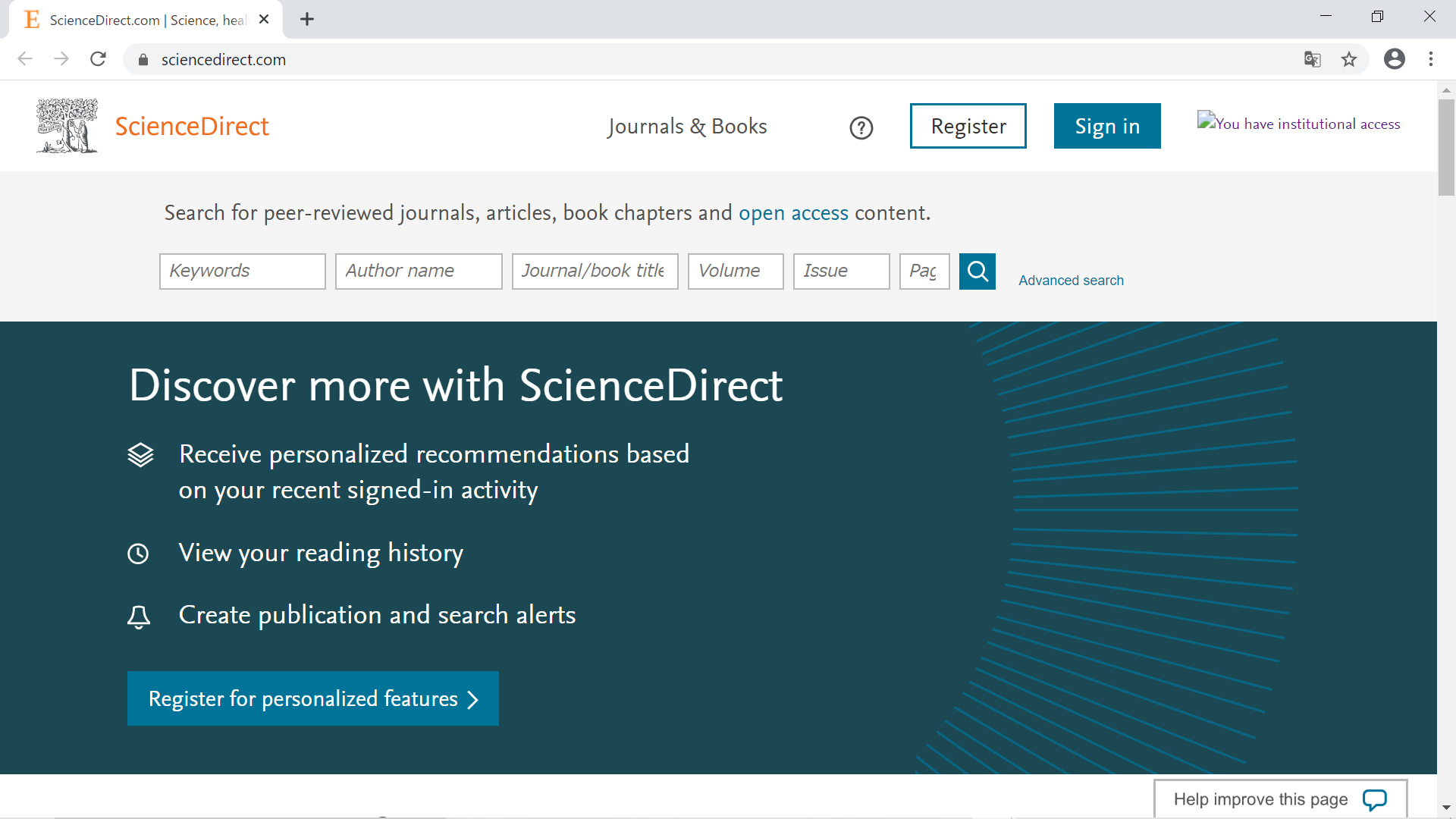Click the vertical scrollbar thumb
Image resolution: width=1456 pixels, height=819 pixels.
point(1446,147)
